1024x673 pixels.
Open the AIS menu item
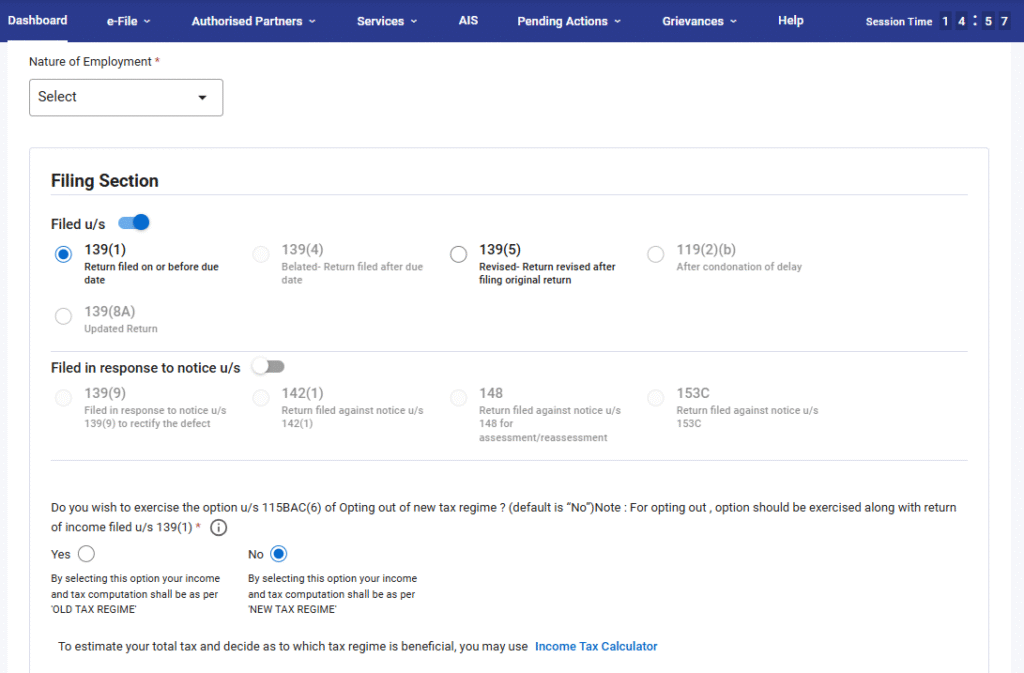click(468, 20)
